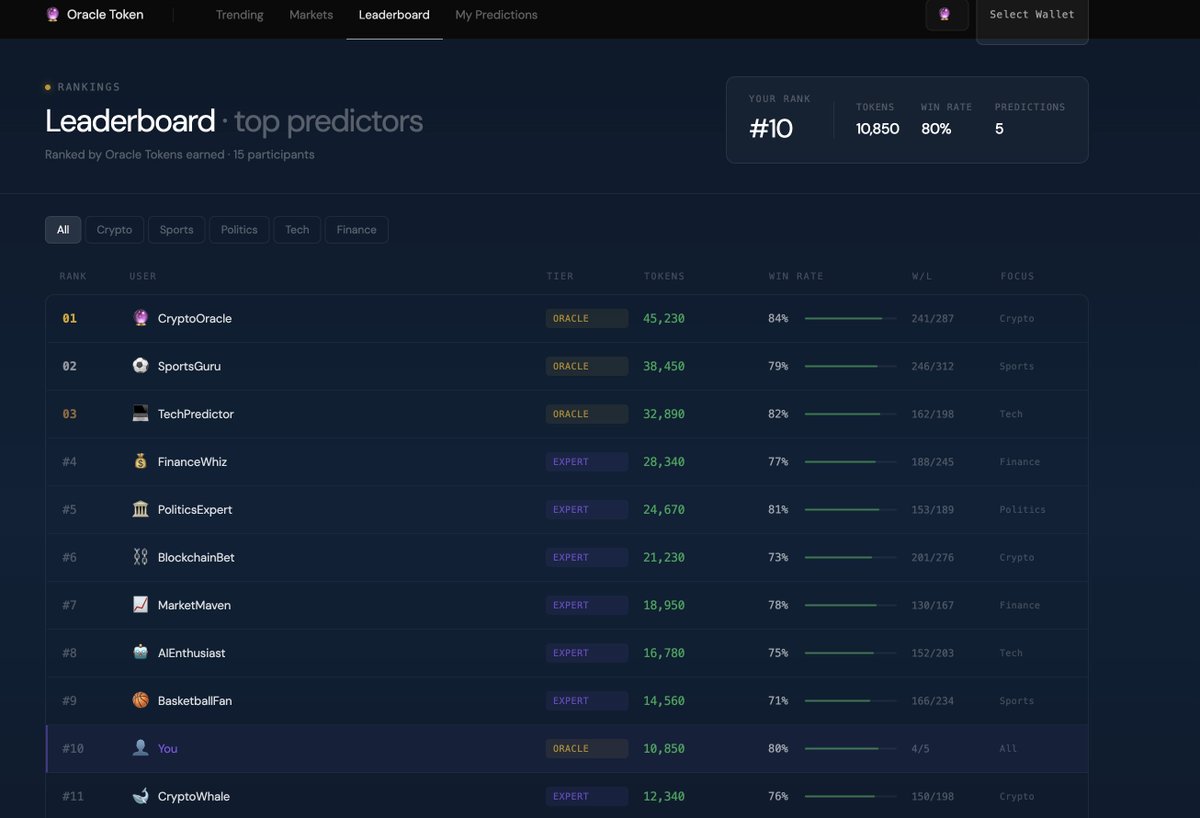The height and width of the screenshot is (818, 1200).
Task: Click the SportsGuru username
Action: 189,366
